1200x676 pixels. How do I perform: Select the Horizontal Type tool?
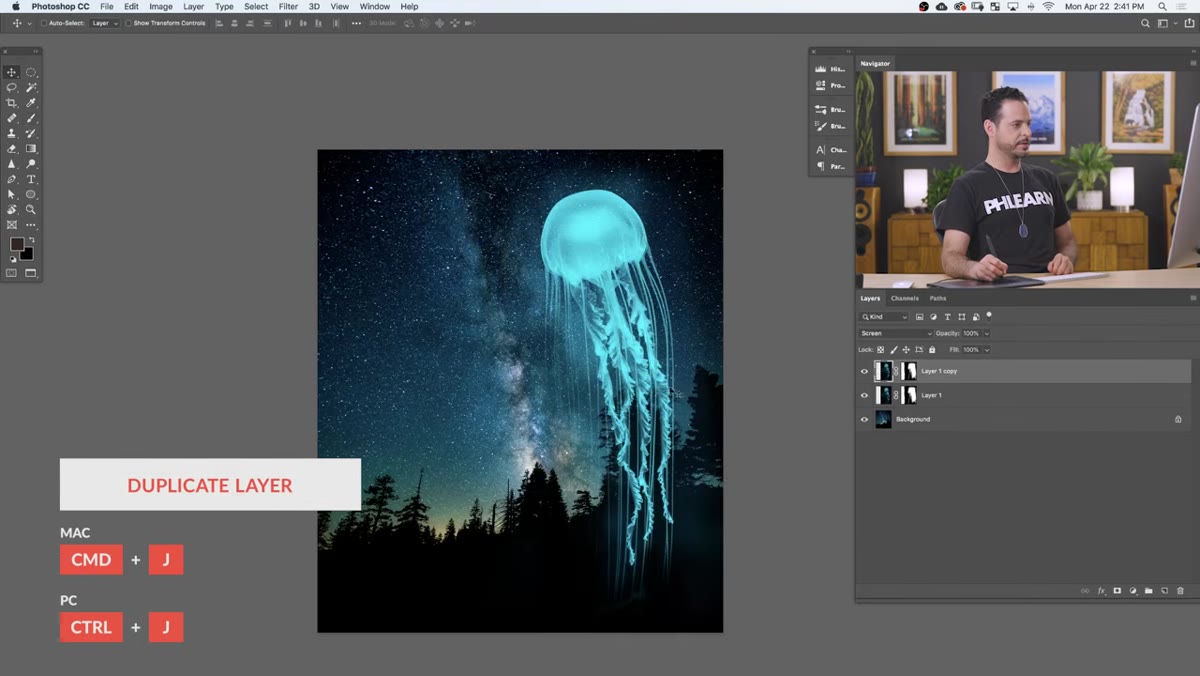(31, 179)
